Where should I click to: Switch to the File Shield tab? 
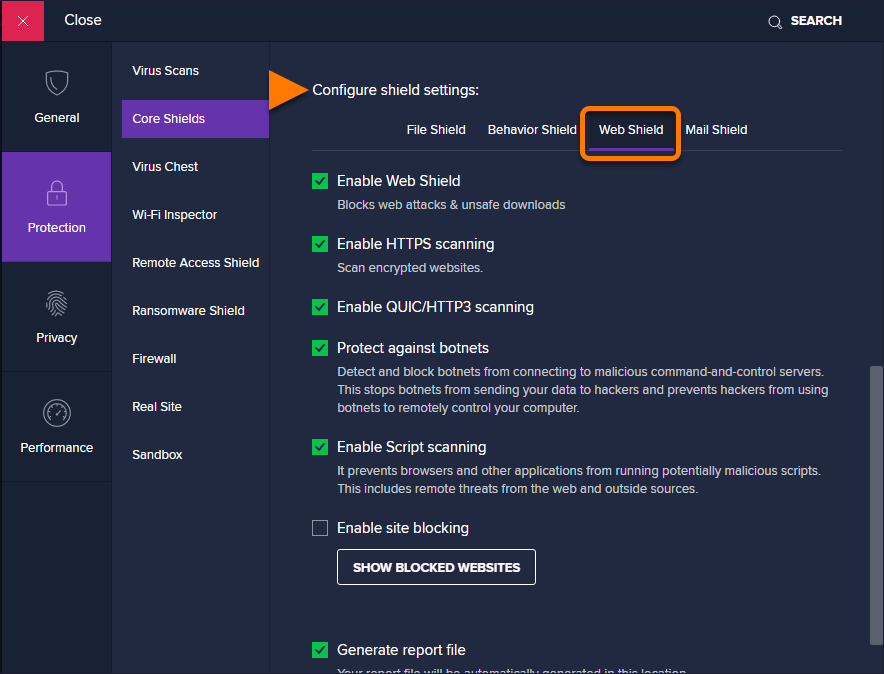pyautogui.click(x=436, y=130)
